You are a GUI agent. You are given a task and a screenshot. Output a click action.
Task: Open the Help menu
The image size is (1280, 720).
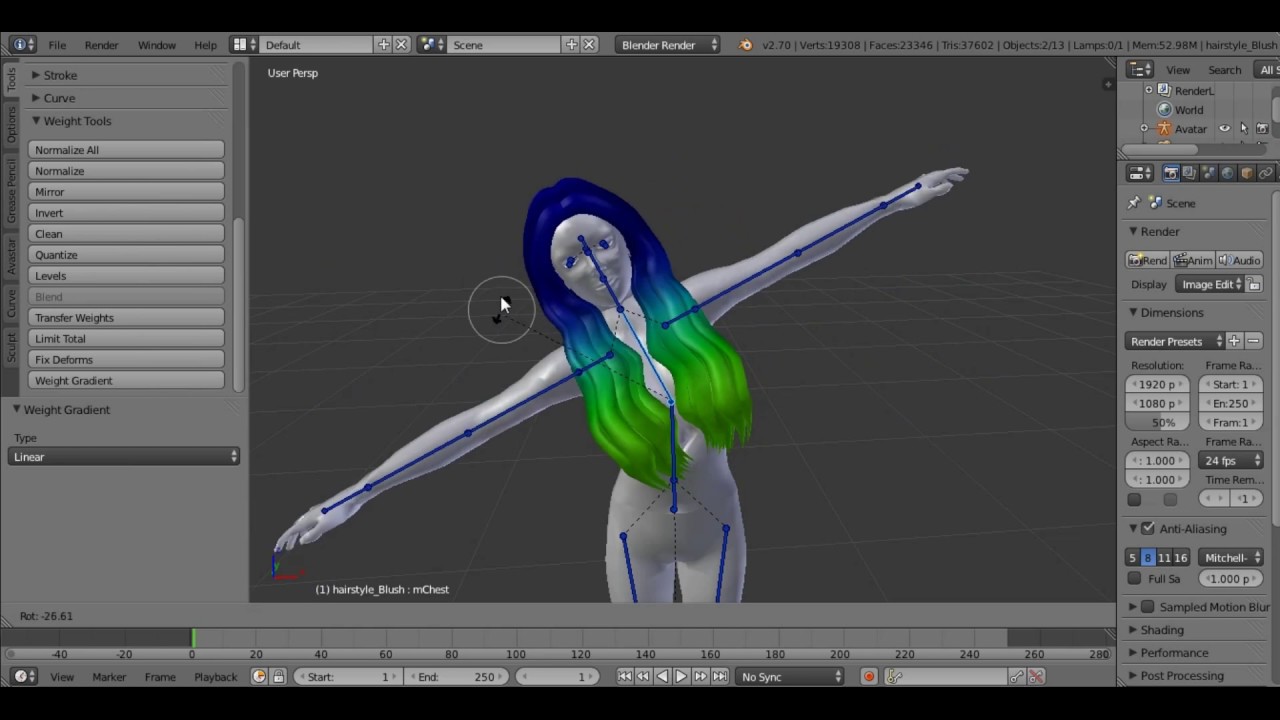click(205, 45)
